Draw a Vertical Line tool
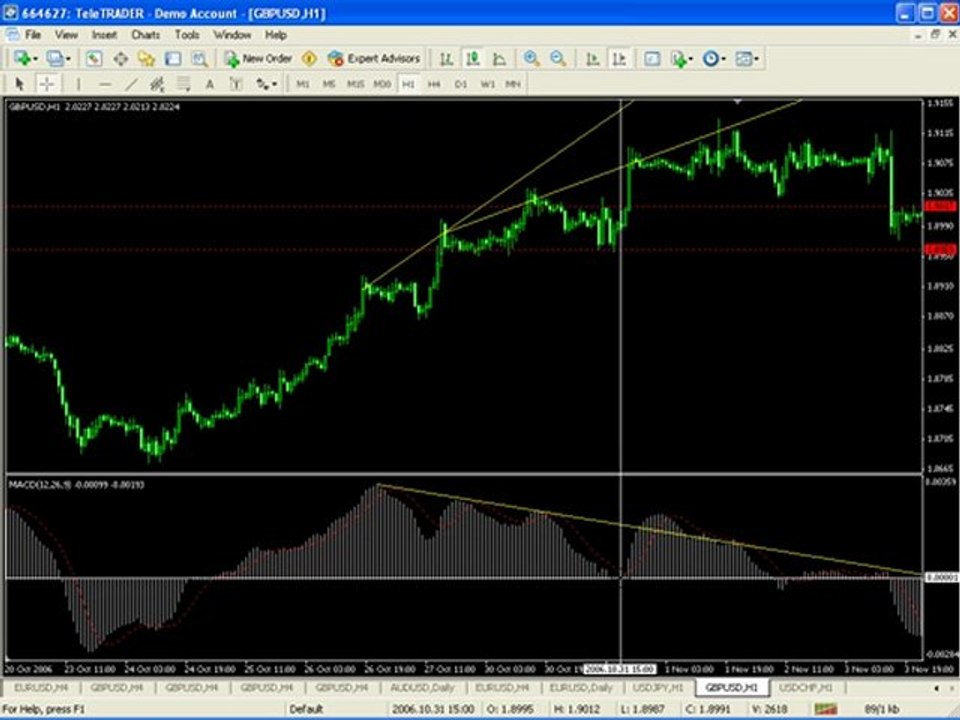Screen dimensions: 960x720 [x=78, y=84]
